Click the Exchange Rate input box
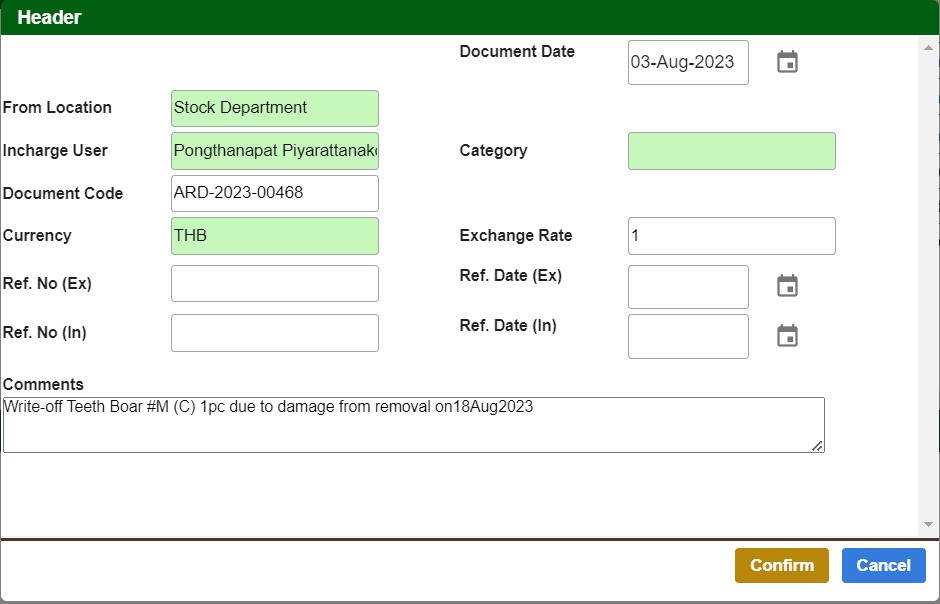 pyautogui.click(x=731, y=236)
